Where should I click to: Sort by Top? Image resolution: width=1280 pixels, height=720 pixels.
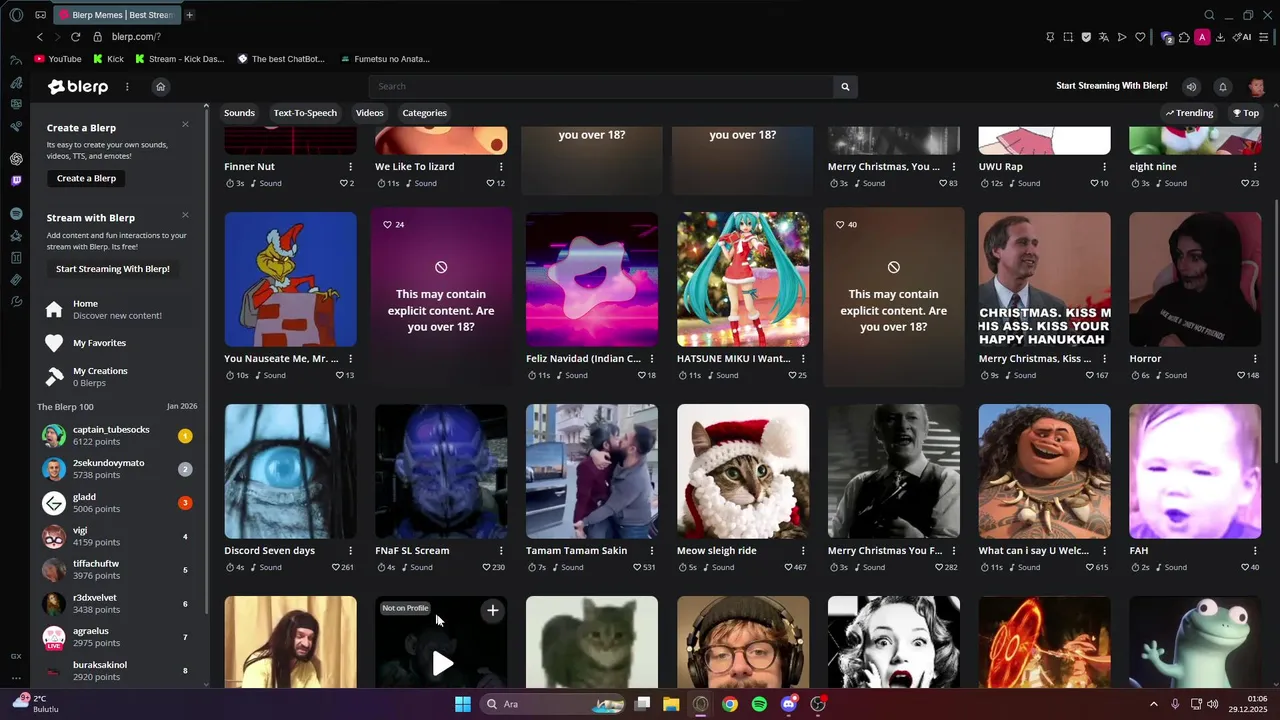[1246, 113]
